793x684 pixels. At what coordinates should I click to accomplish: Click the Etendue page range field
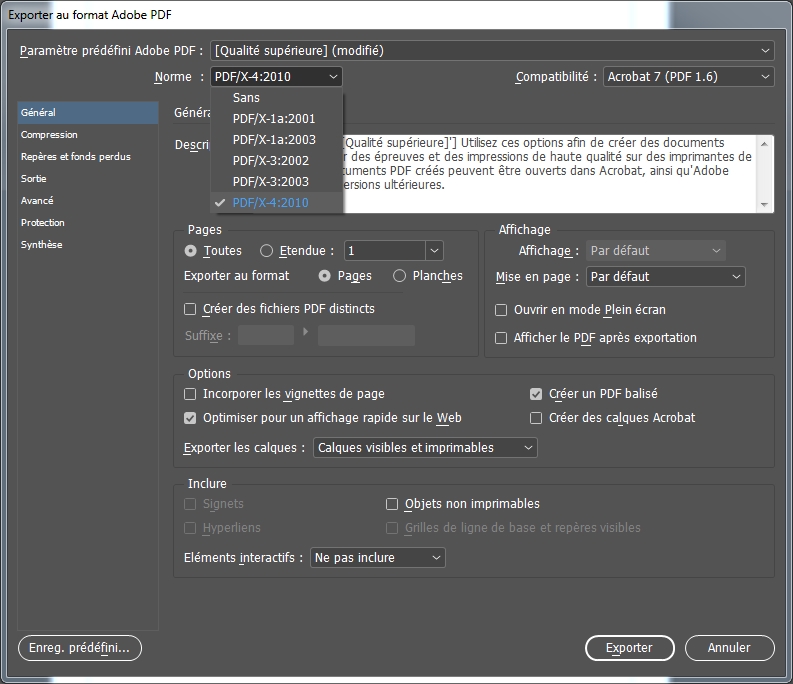384,251
